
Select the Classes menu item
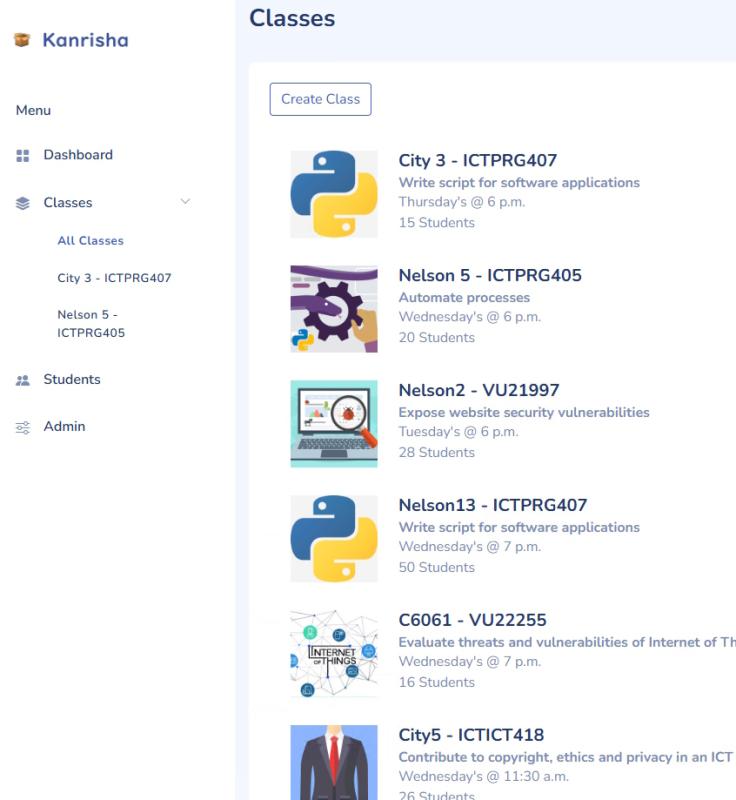[x=68, y=203]
